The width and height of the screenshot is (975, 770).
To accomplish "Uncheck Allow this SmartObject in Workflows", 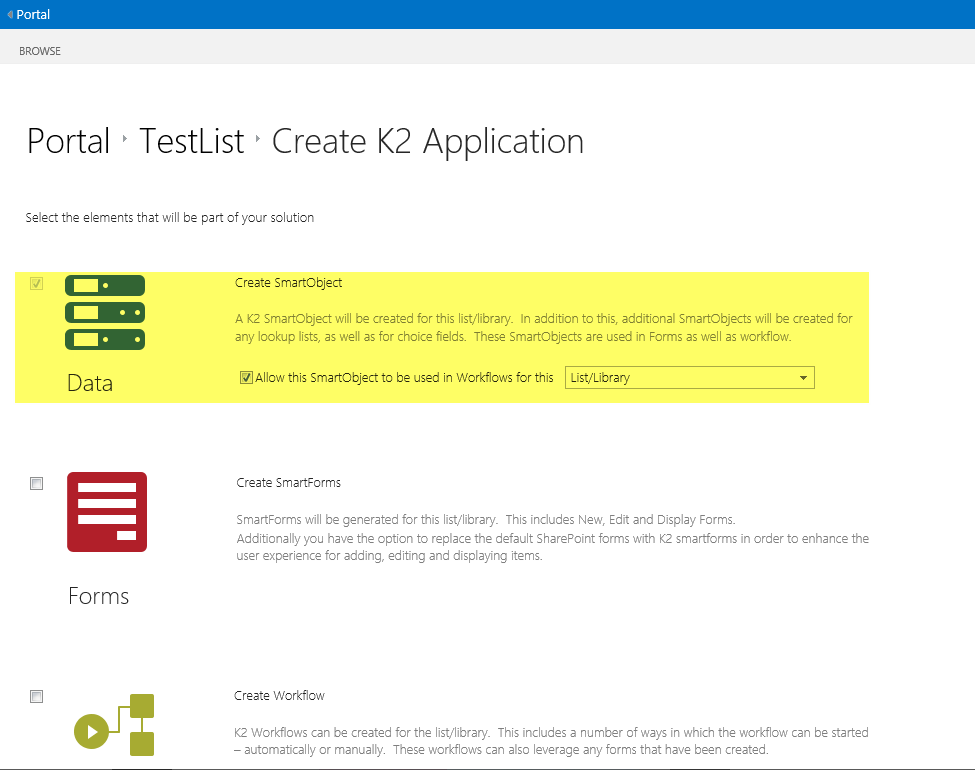I will (x=246, y=378).
